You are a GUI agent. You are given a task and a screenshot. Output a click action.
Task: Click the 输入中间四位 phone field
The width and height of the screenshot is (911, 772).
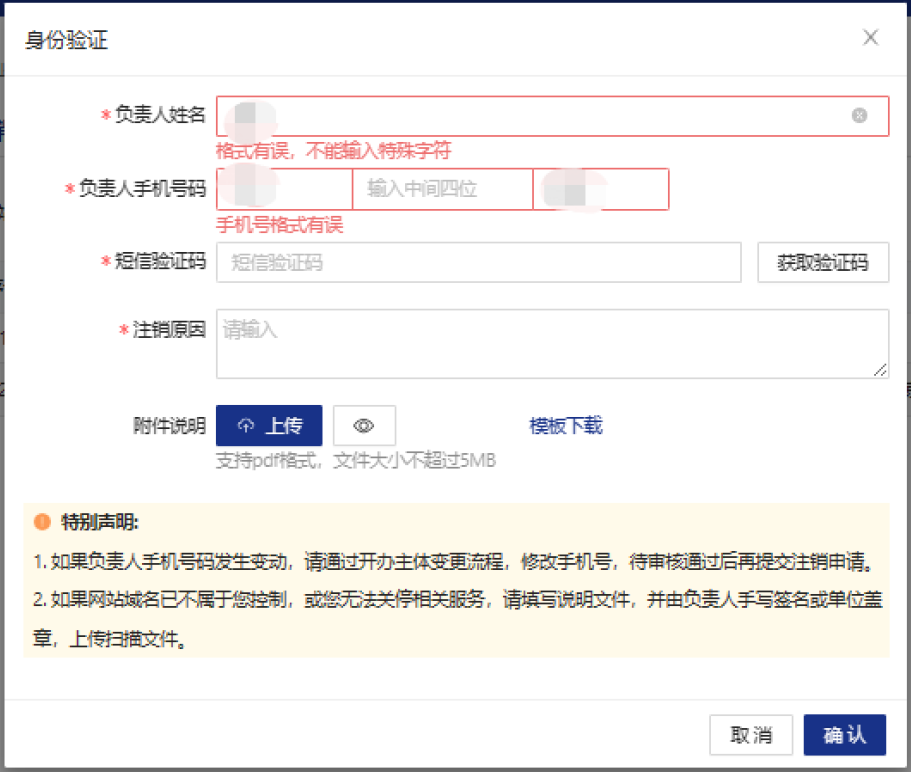pyautogui.click(x=442, y=189)
